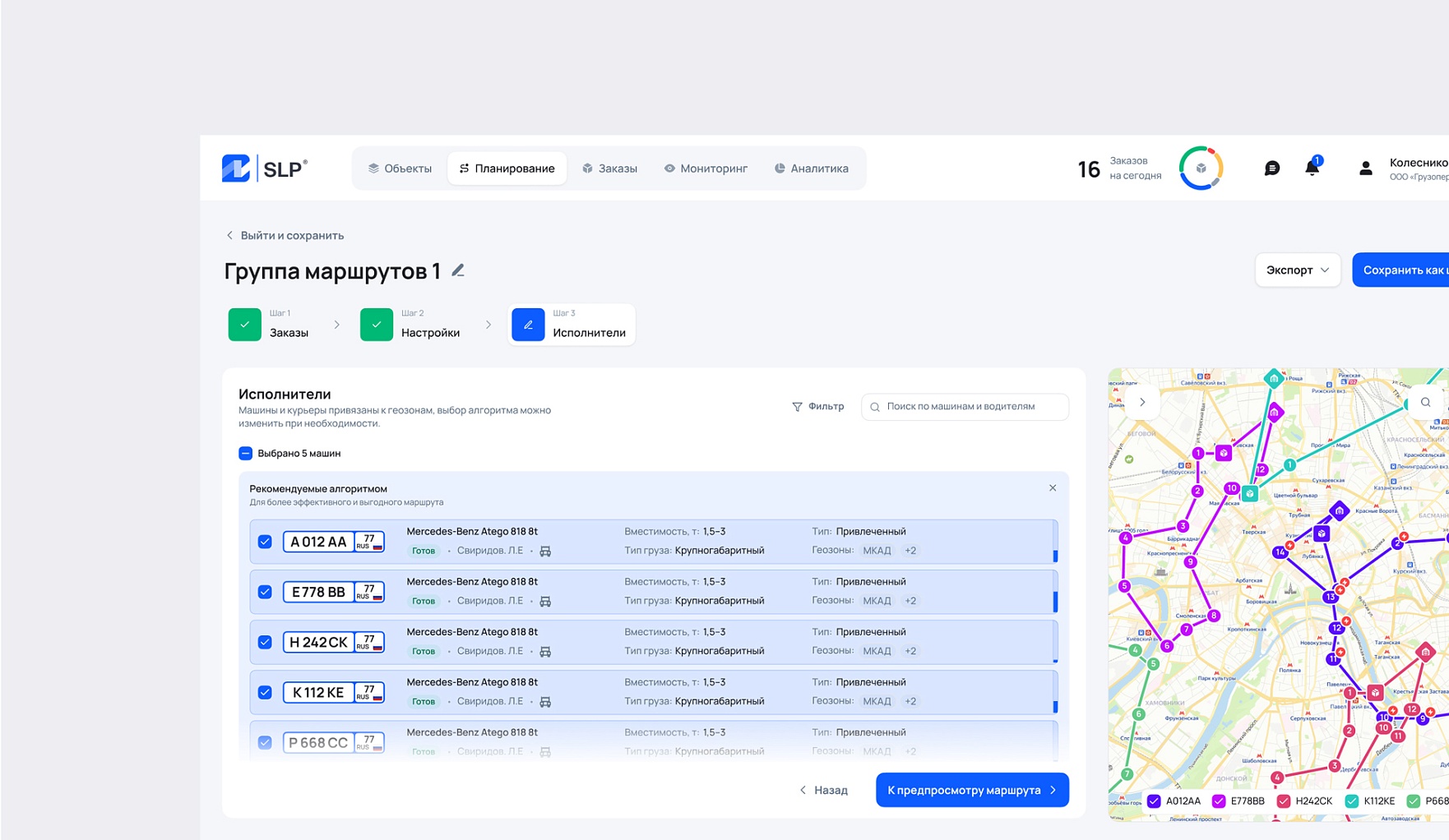This screenshot has height=840, width=1449.
Task: Uncheck vehicle Е 778 ВВ
Action: click(265, 592)
